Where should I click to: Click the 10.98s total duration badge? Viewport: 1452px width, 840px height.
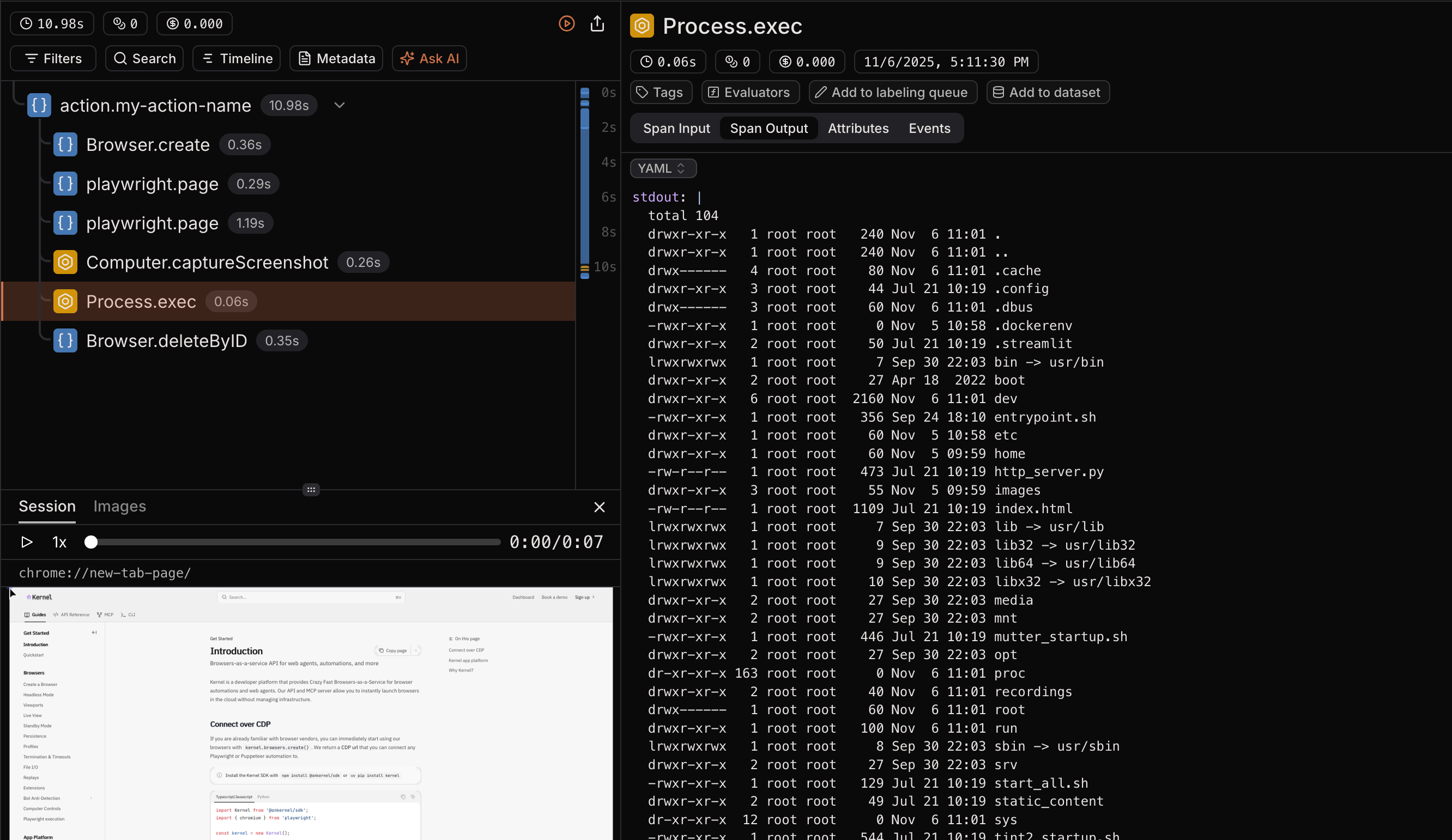52,23
